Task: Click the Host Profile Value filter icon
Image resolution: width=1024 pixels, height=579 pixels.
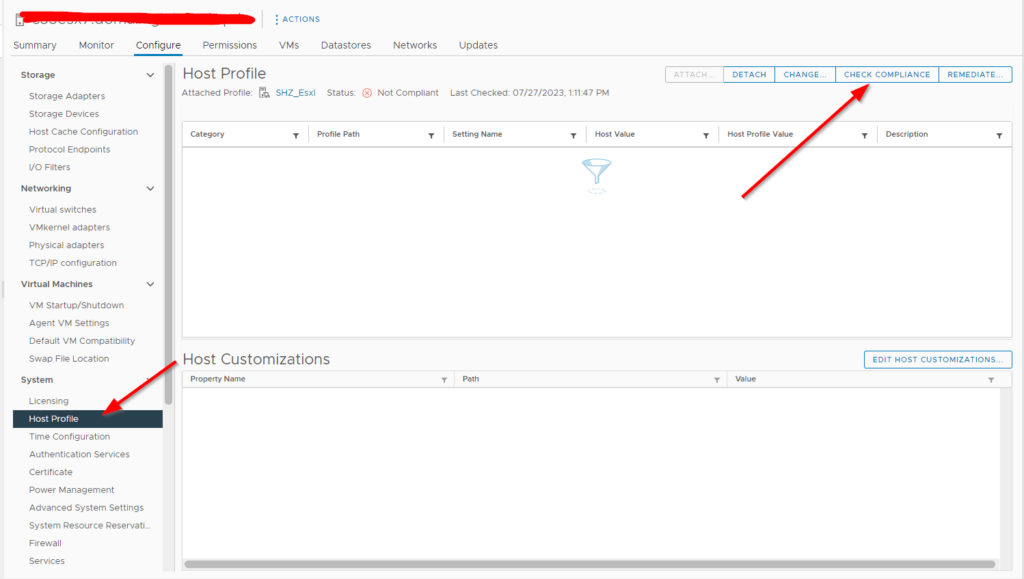Action: pyautogui.click(x=865, y=136)
